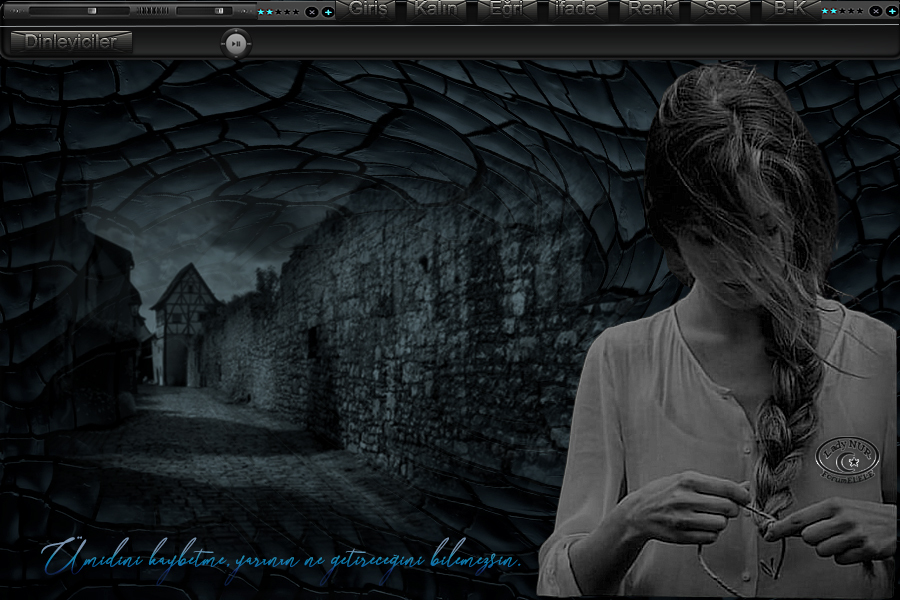
Task: Click the B-K button
Action: (790, 9)
